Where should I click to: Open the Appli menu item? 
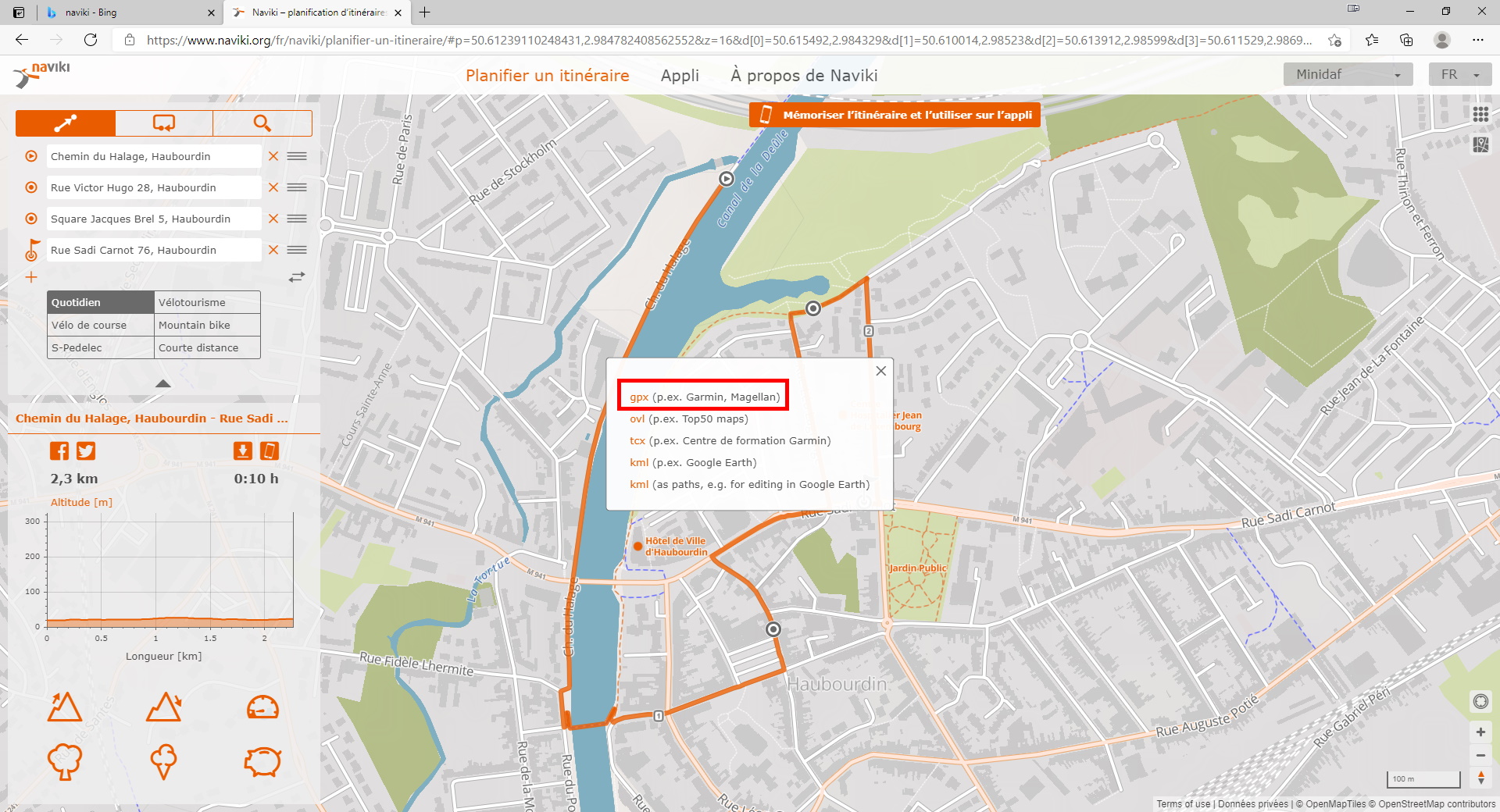tap(680, 76)
